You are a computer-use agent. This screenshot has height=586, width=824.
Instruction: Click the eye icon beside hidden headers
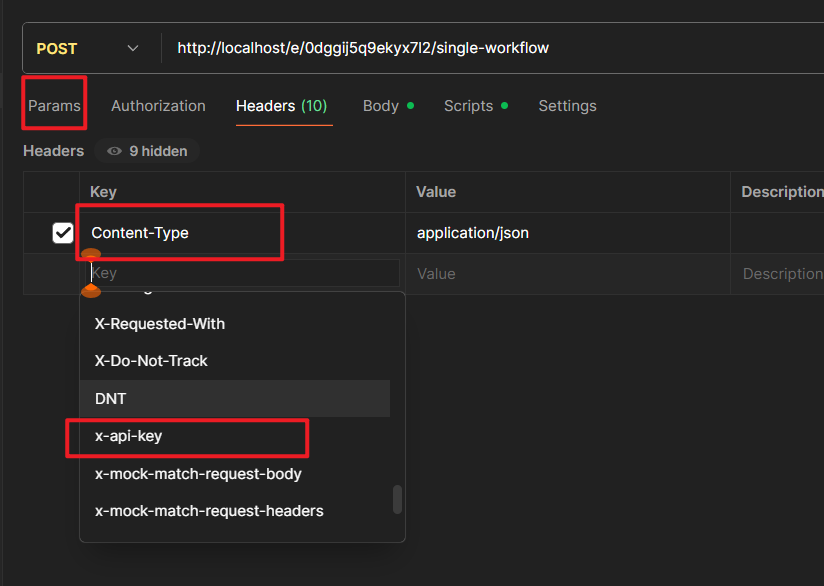(x=114, y=151)
